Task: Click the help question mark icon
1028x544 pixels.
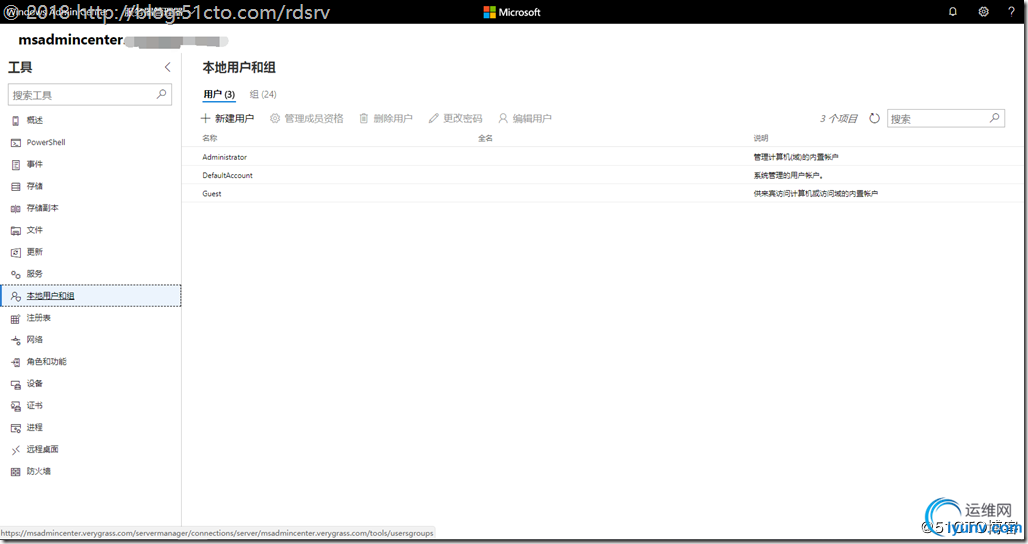Action: tap(1012, 12)
